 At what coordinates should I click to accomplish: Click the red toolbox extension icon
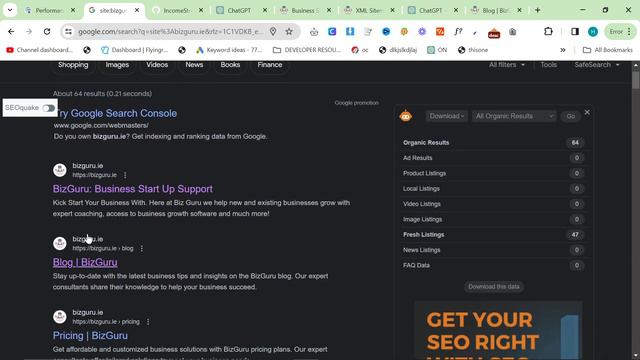(494, 33)
